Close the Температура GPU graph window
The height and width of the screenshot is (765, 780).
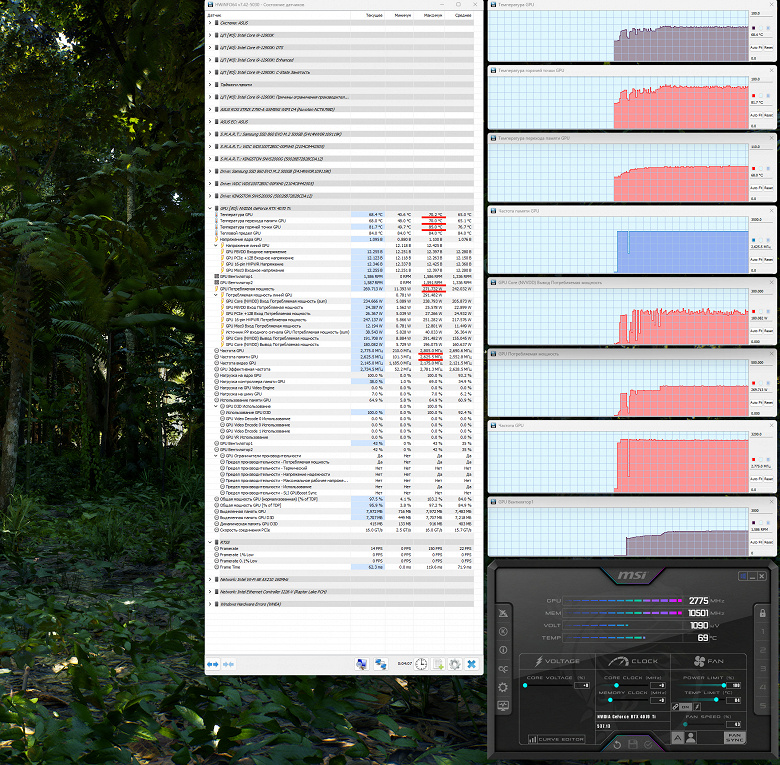pyautogui.click(x=772, y=4)
